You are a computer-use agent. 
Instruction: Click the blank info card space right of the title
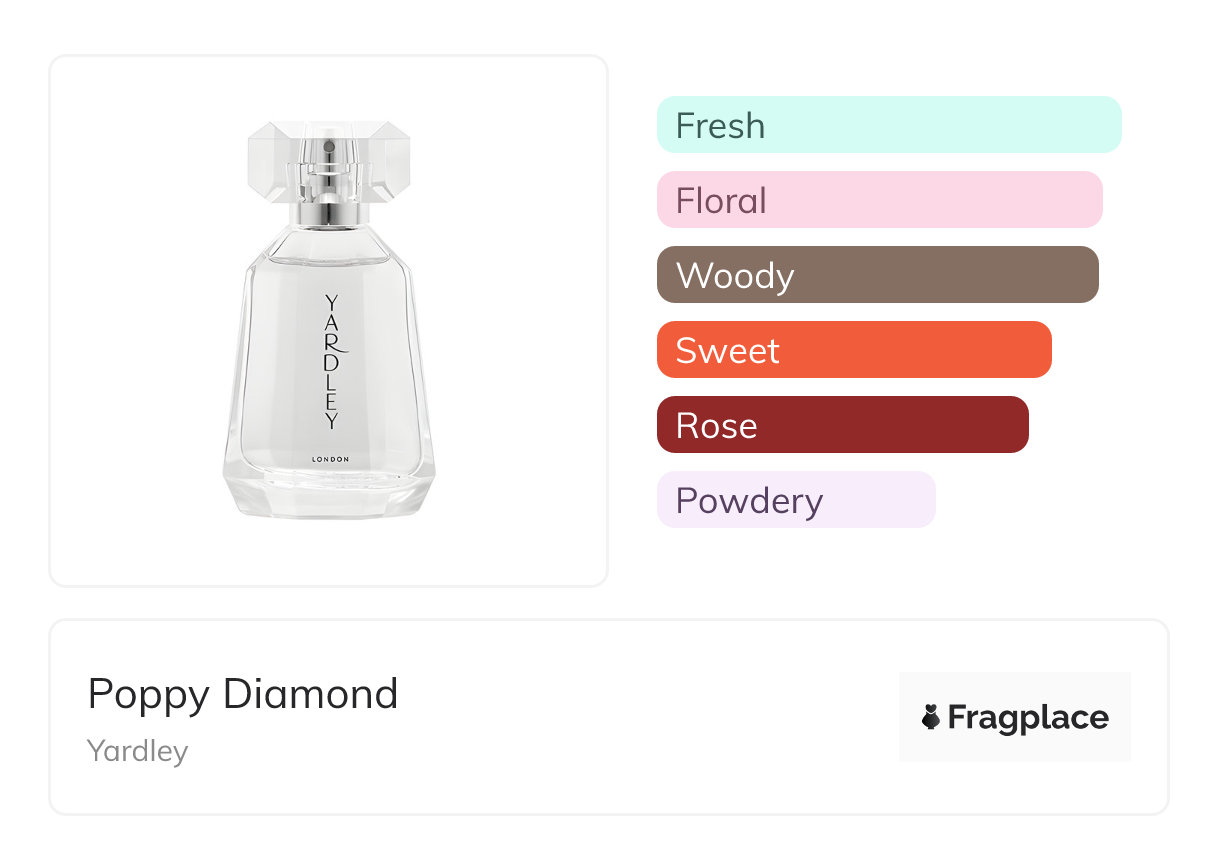point(650,717)
